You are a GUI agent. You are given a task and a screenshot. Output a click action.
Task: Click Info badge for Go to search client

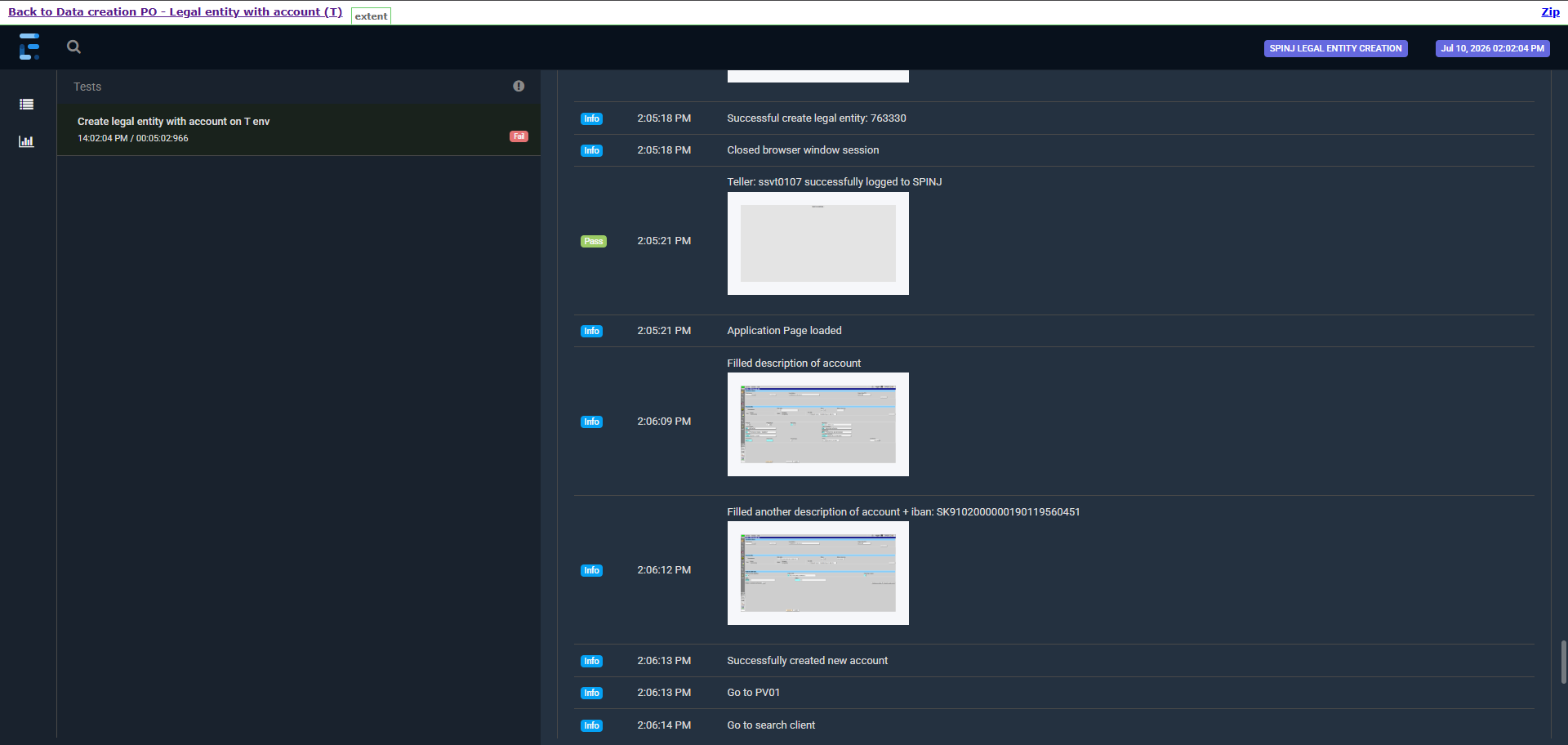(x=591, y=725)
